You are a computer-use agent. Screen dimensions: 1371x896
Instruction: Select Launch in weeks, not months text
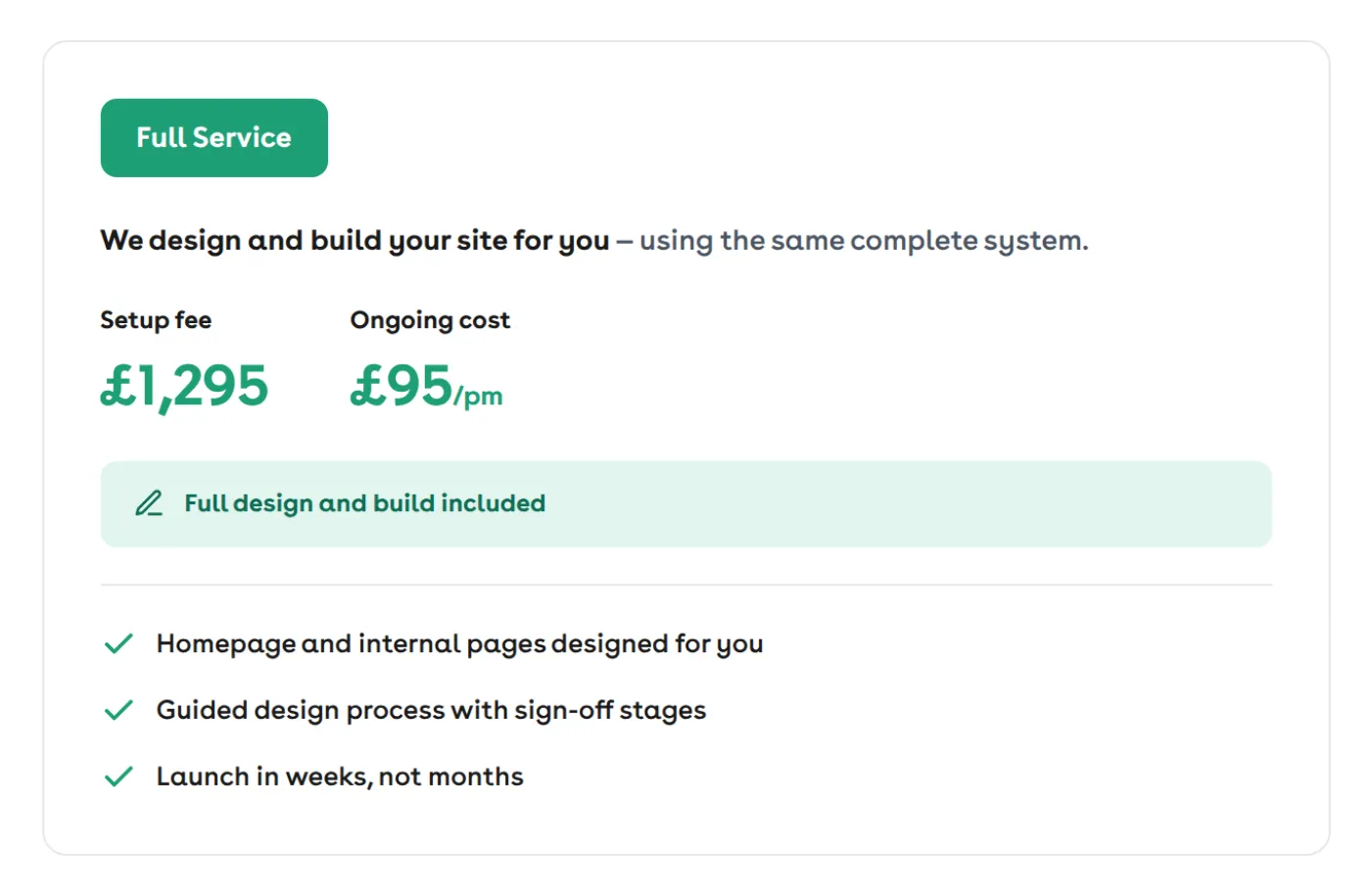[x=340, y=777]
